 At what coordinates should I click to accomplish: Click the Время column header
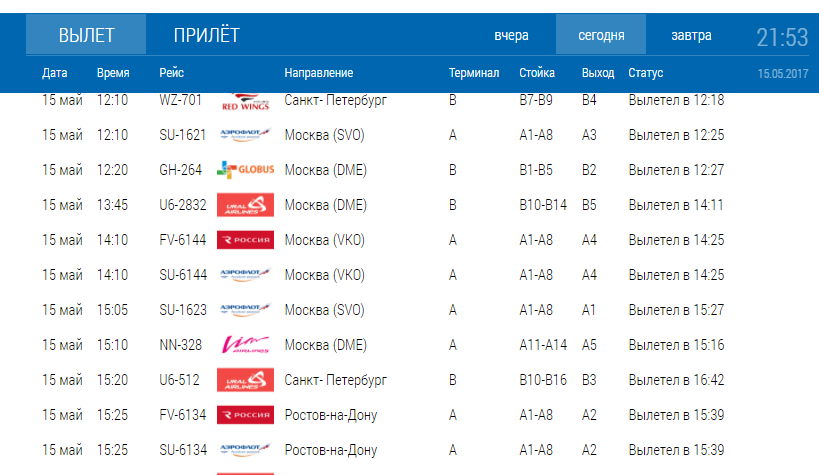tap(112, 73)
